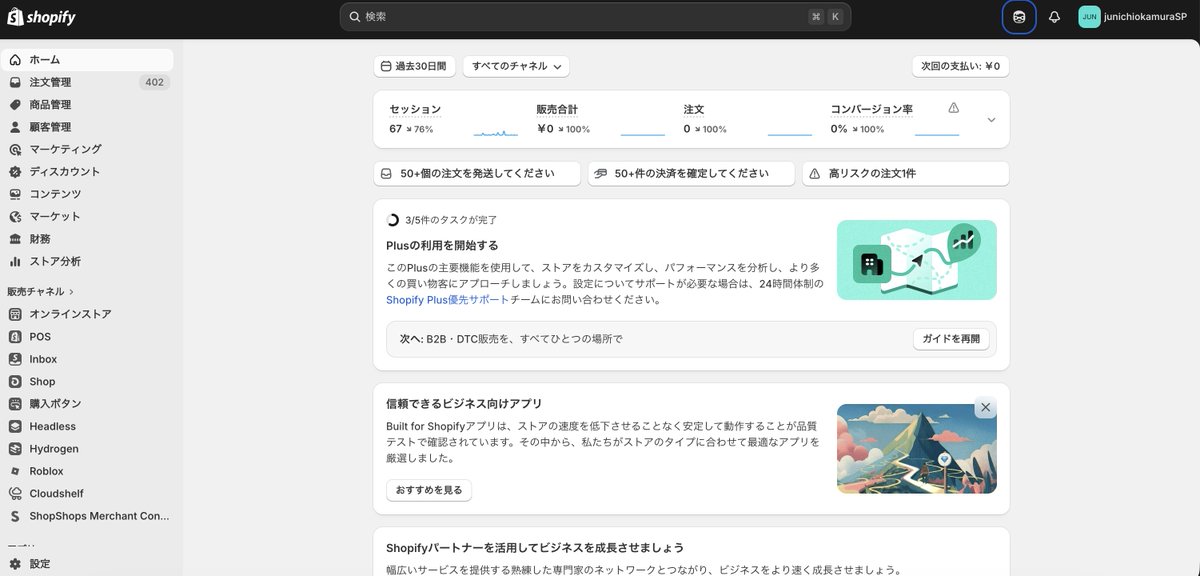Click the 3/5件のタスクが完了 progress ring
1200x576 pixels.
393,220
